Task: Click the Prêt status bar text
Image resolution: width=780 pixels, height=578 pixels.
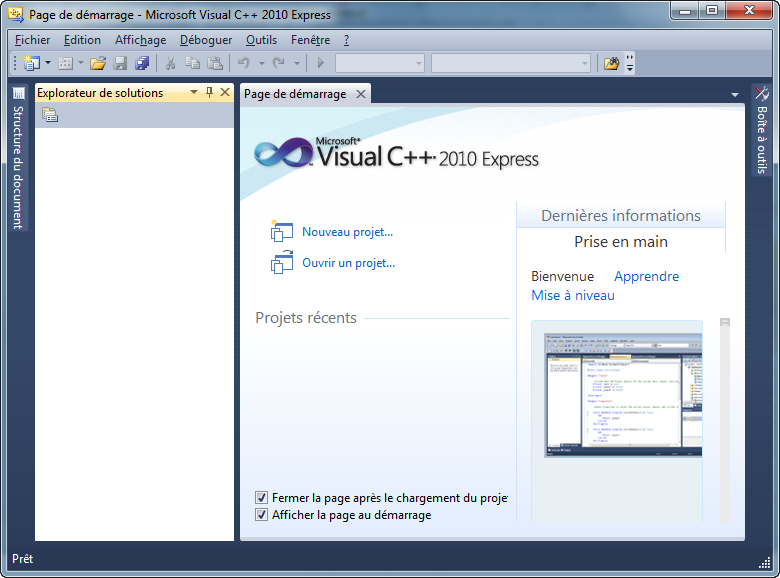Action: tap(22, 559)
